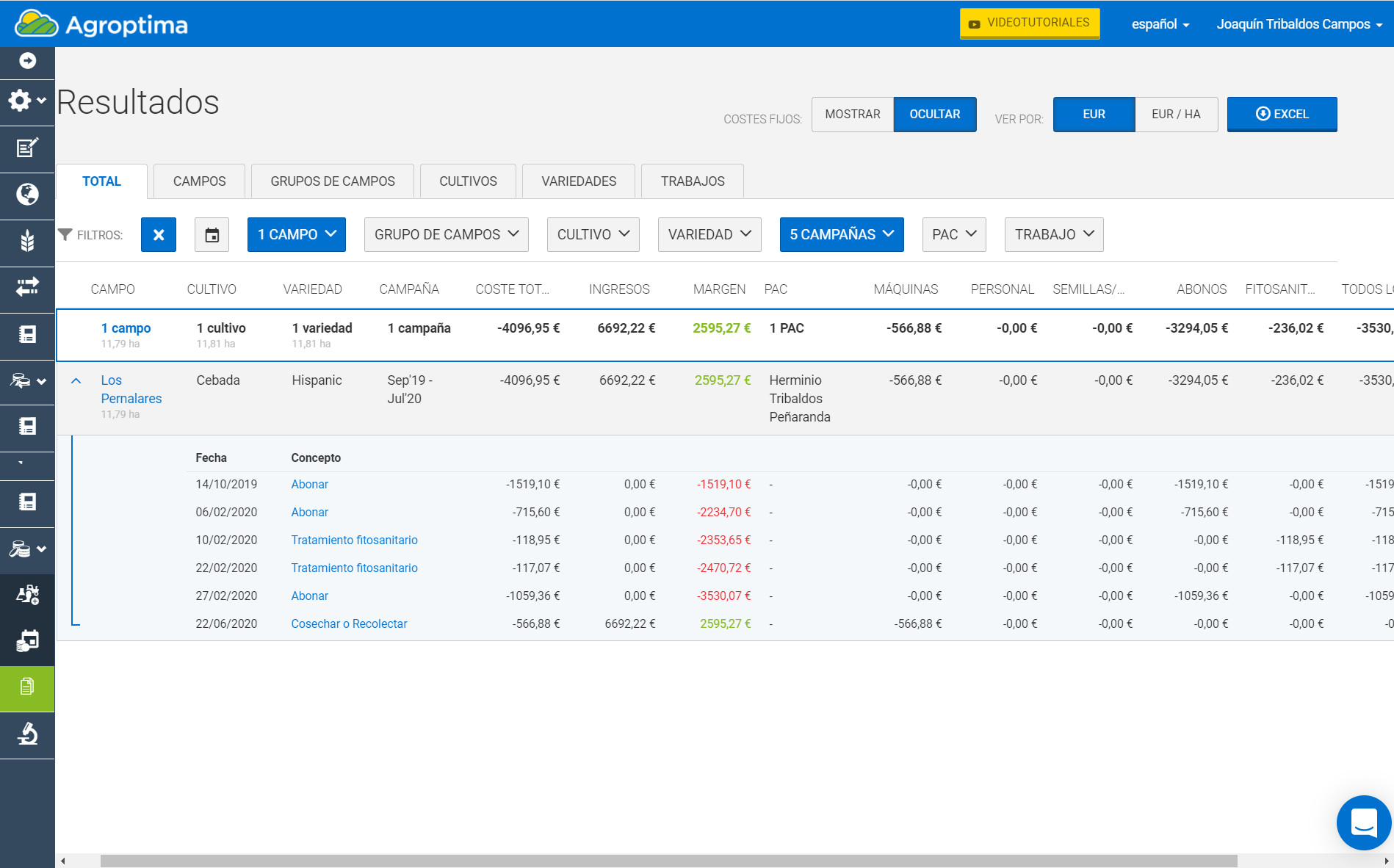Set fixed costs to OCULTAR
Viewport: 1394px width, 868px height.
(934, 115)
